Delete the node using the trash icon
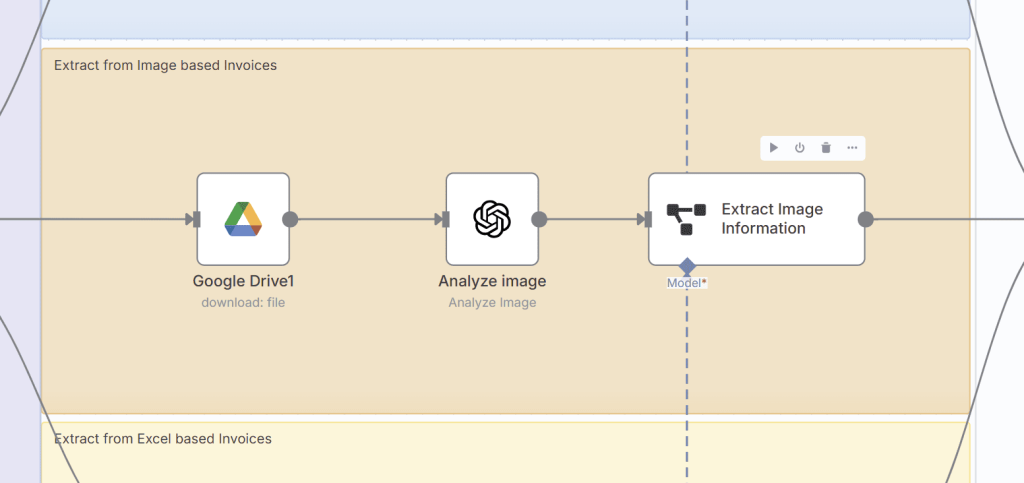Image resolution: width=1024 pixels, height=483 pixels. [826, 148]
